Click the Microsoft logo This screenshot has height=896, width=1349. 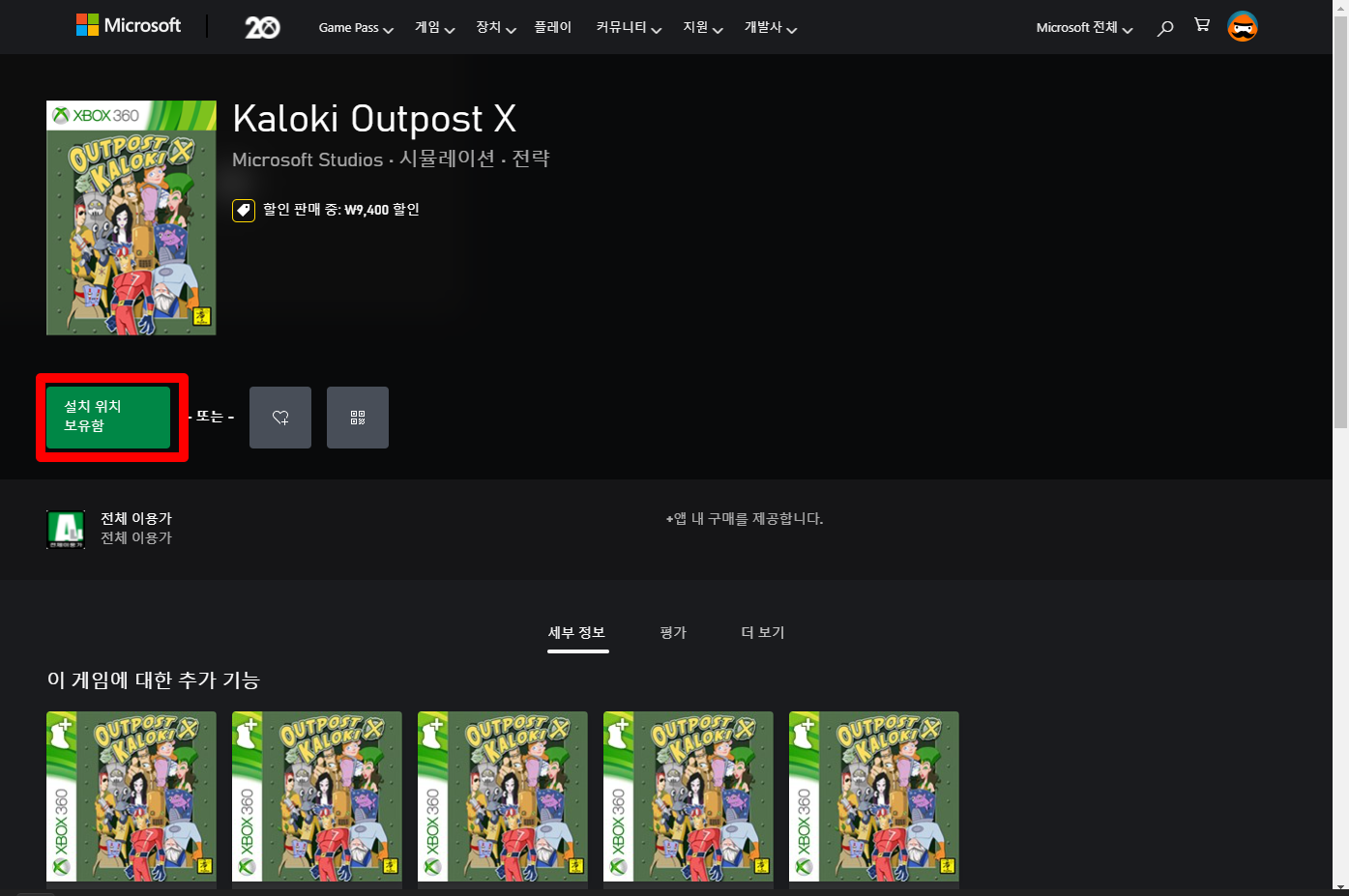click(129, 25)
